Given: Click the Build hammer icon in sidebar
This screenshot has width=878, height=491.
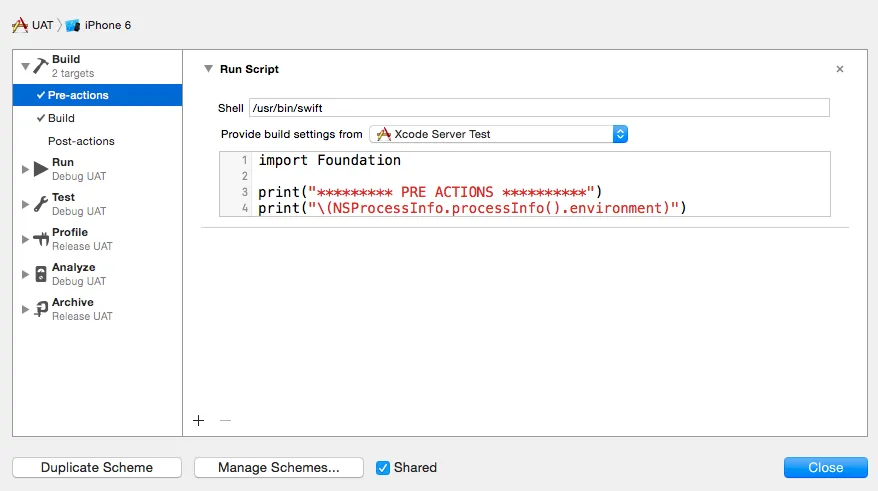Looking at the screenshot, I should 41,66.
